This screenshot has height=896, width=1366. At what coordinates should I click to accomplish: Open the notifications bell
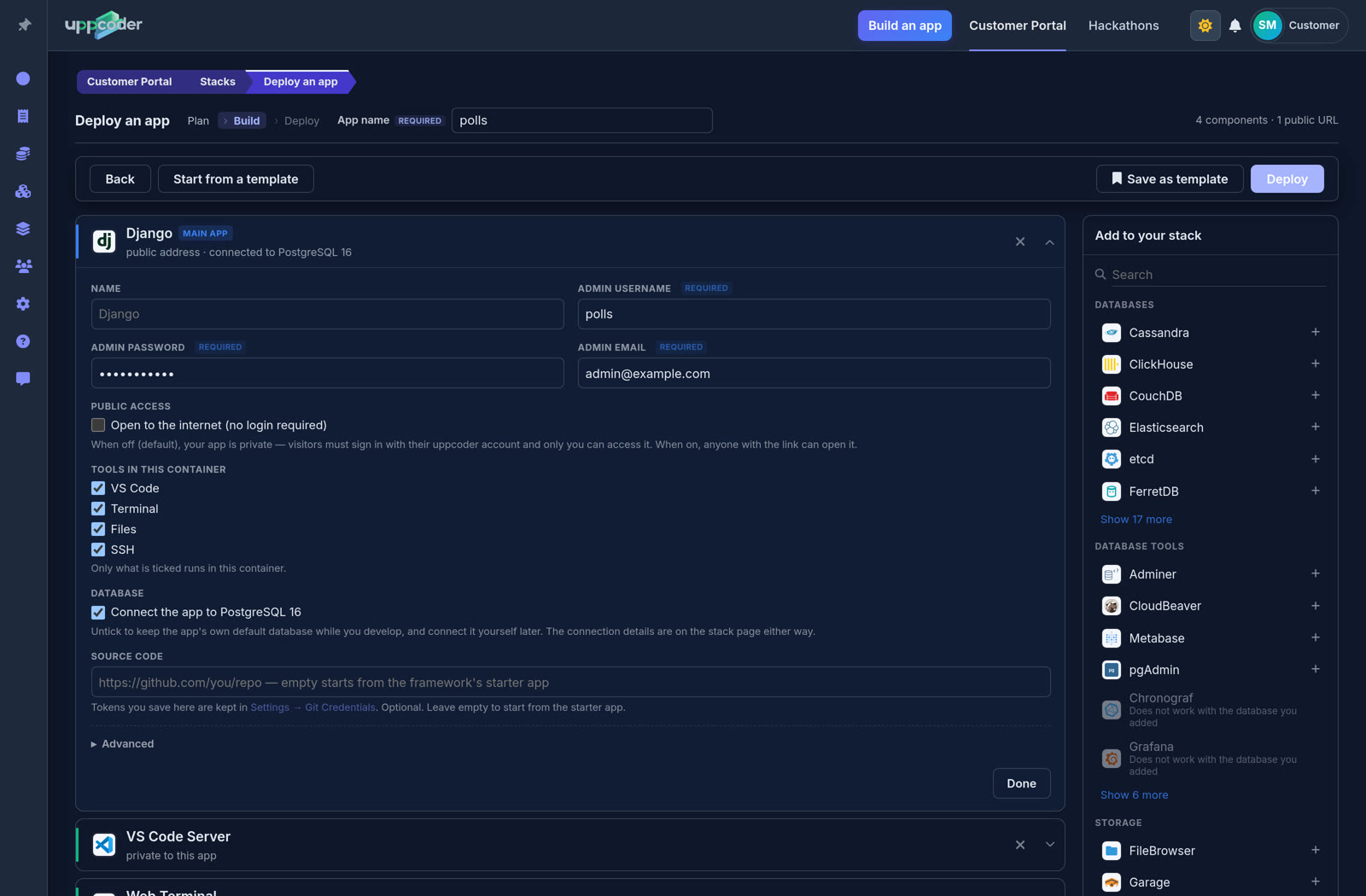[1235, 26]
